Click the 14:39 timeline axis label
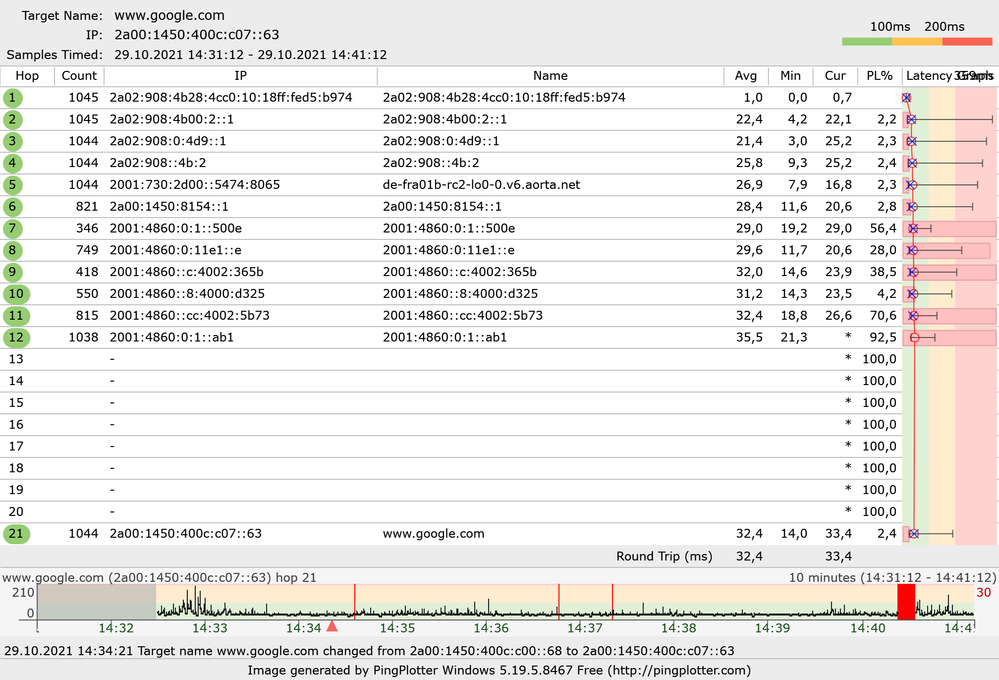999x680 pixels. coord(772,628)
